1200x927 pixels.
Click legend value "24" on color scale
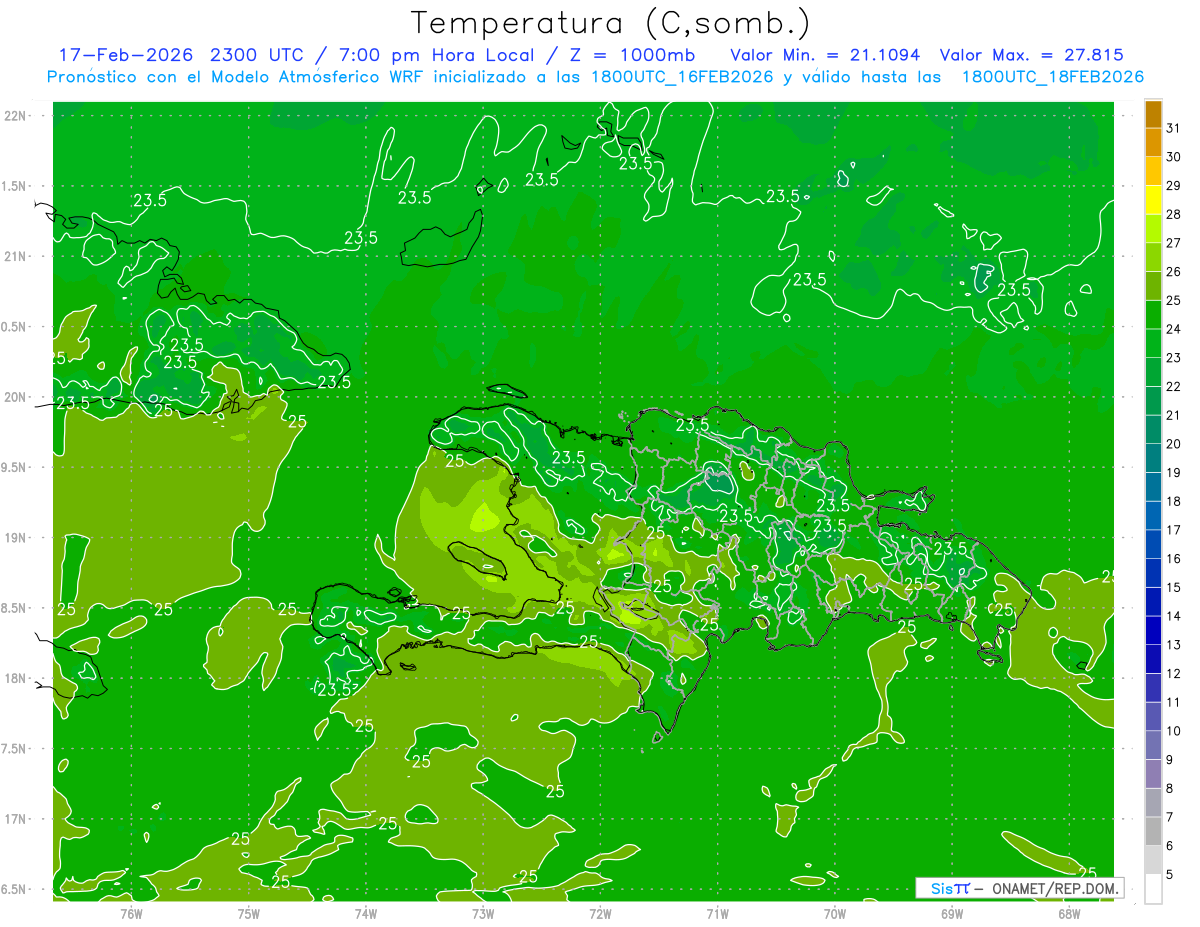click(x=1173, y=329)
